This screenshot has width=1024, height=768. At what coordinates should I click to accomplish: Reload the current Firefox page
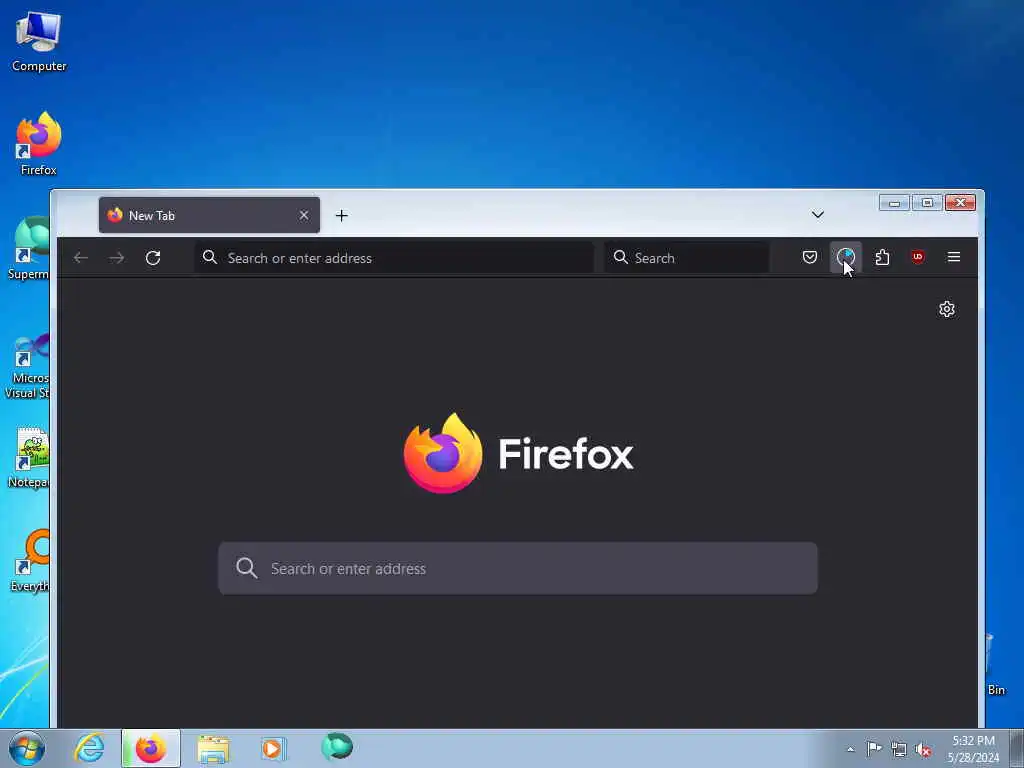pos(153,258)
